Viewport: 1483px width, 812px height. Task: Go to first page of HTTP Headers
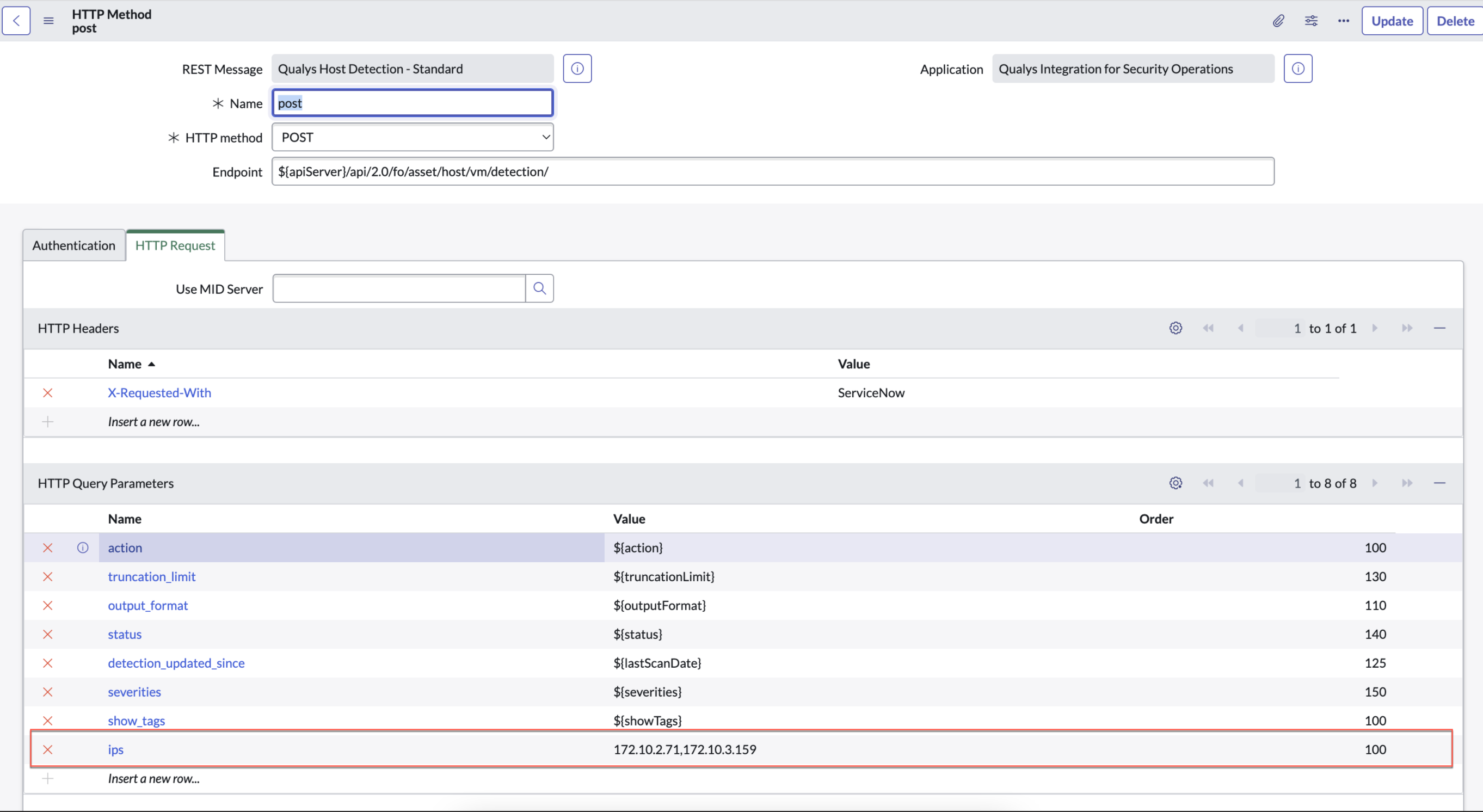[x=1208, y=328]
